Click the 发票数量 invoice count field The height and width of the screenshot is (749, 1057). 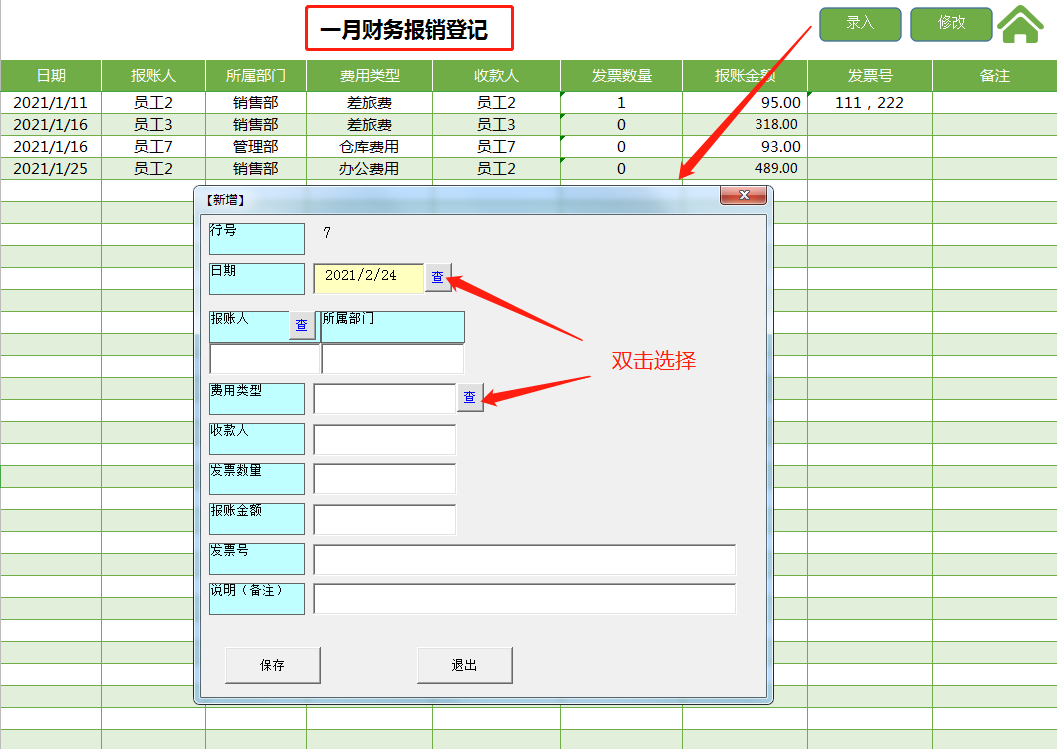click(385, 478)
